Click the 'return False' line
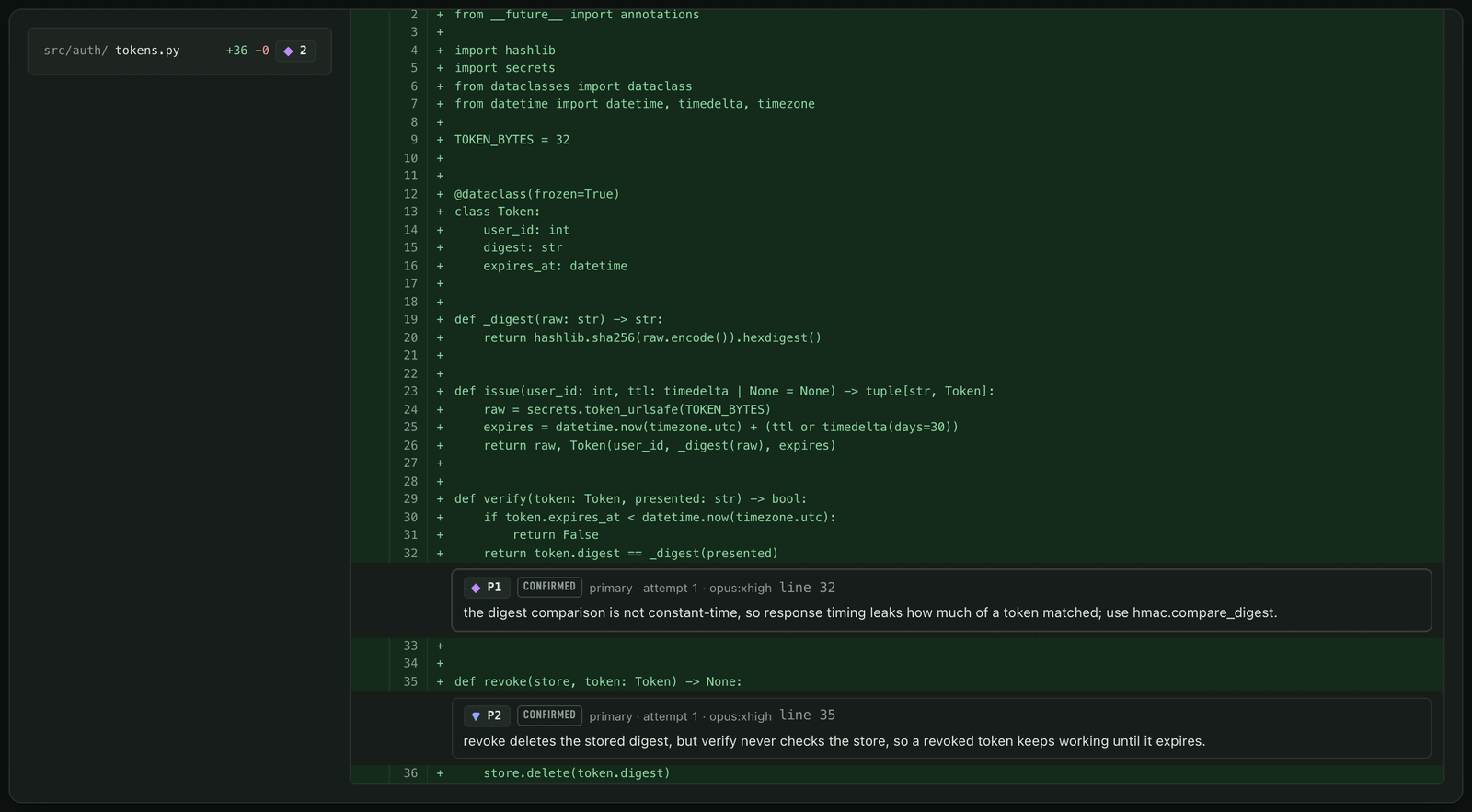 click(x=555, y=534)
